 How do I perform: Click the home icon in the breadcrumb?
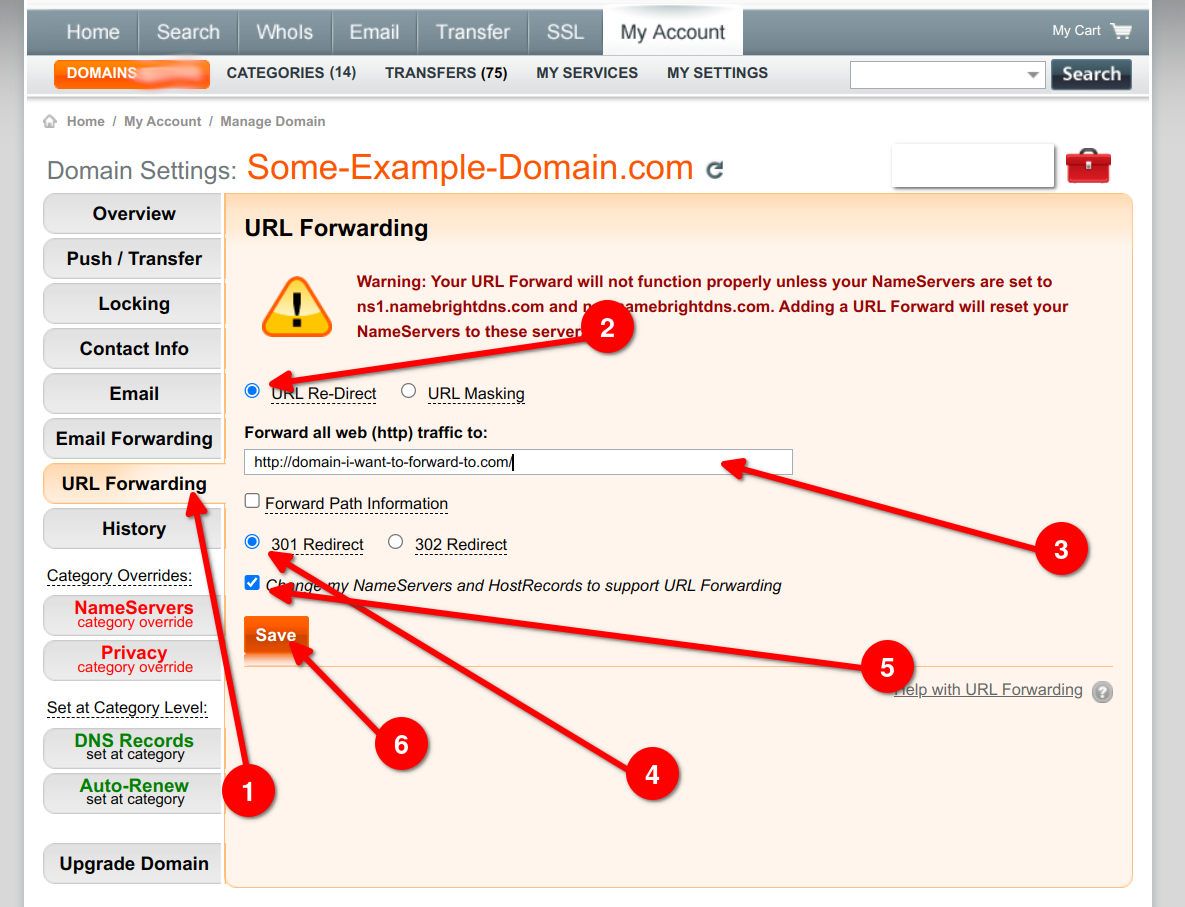pyautogui.click(x=50, y=122)
